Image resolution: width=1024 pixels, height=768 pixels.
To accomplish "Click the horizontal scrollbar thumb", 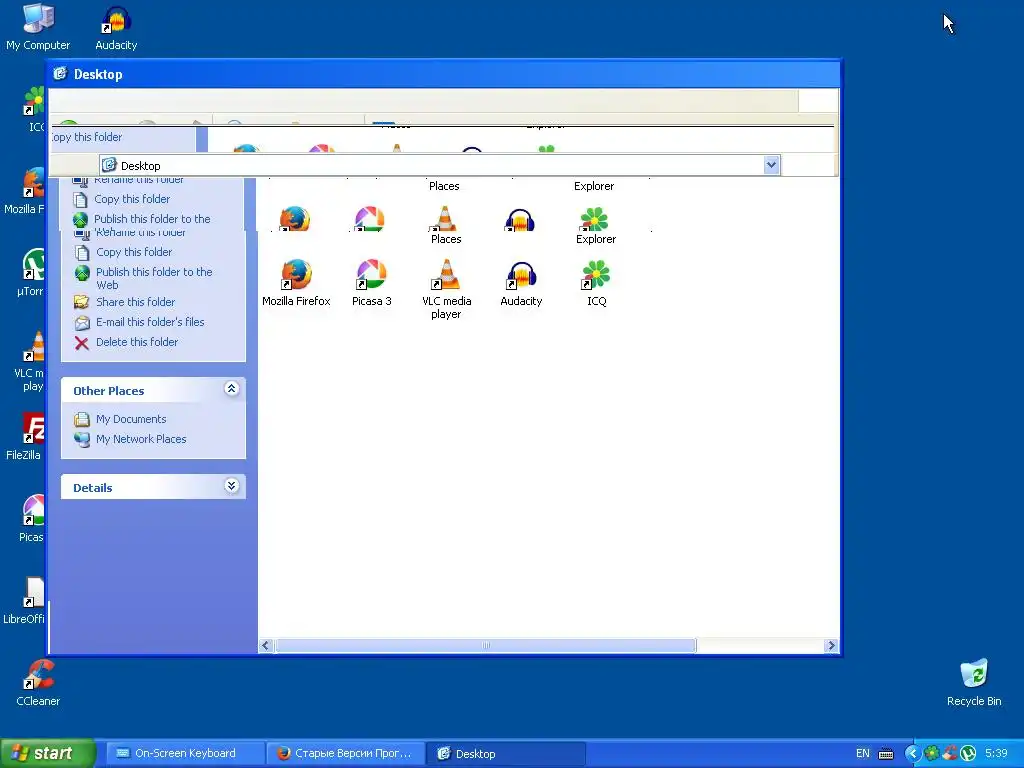I will coord(485,645).
